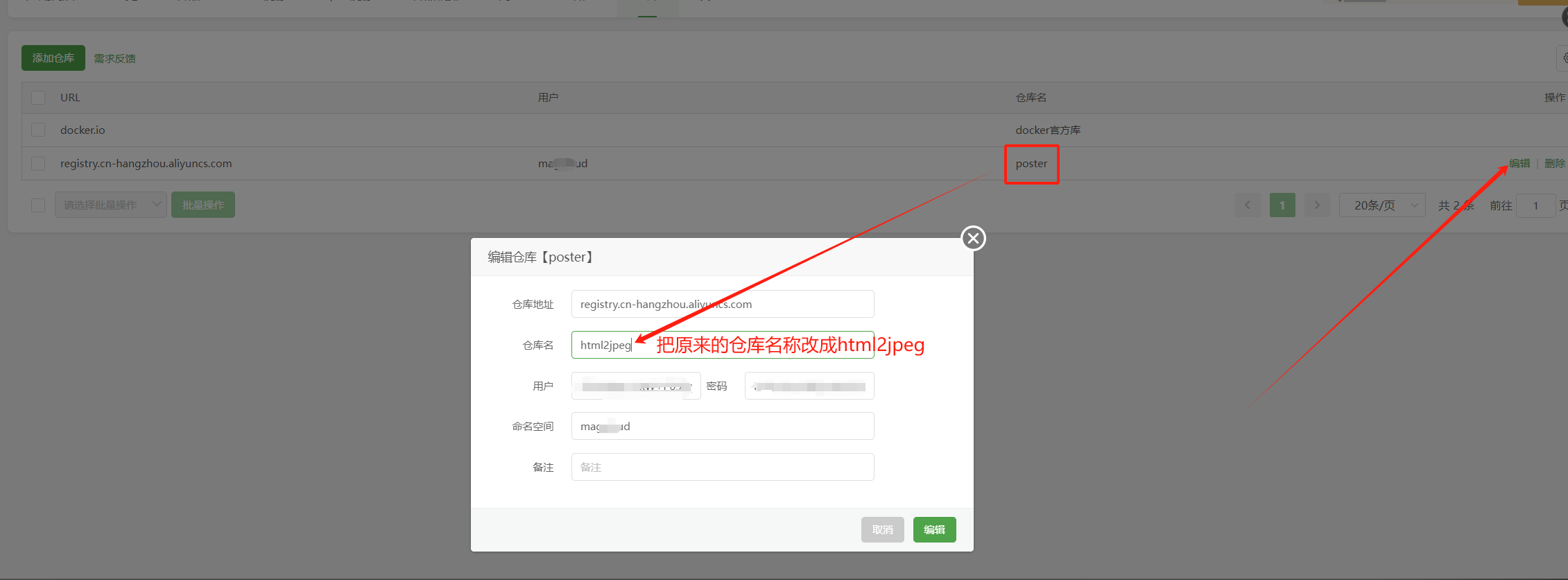Click the 添加仓库 button

pos(53,58)
